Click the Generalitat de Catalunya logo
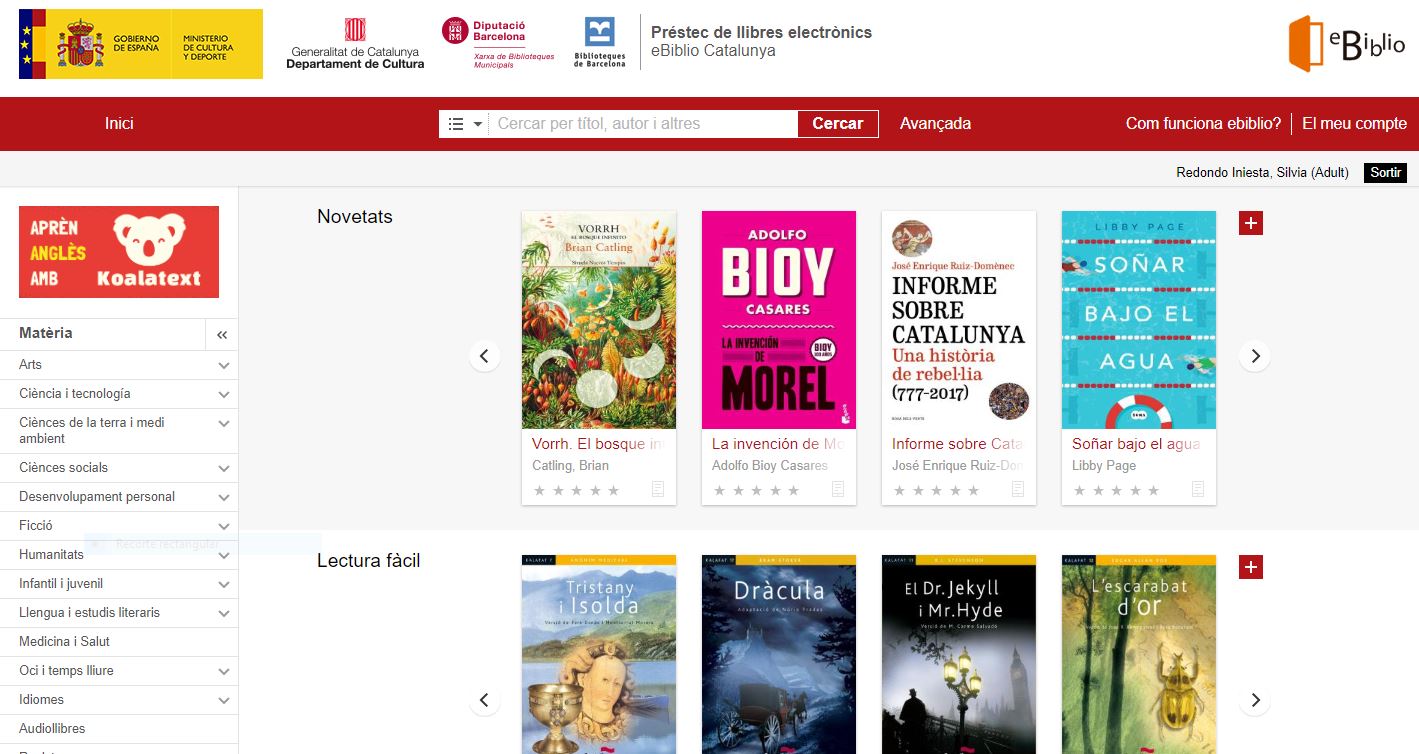The width and height of the screenshot is (1419, 754). pyautogui.click(x=355, y=44)
